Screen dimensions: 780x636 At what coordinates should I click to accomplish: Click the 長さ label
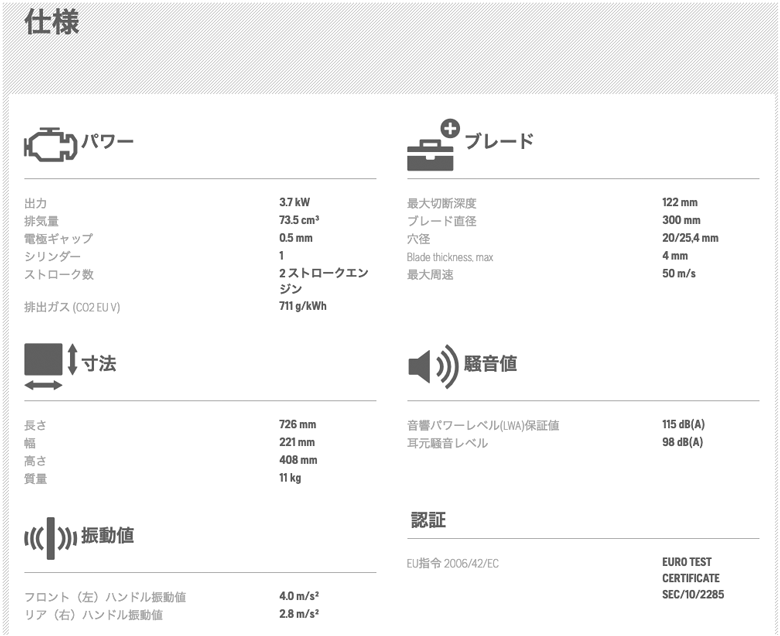(x=35, y=425)
